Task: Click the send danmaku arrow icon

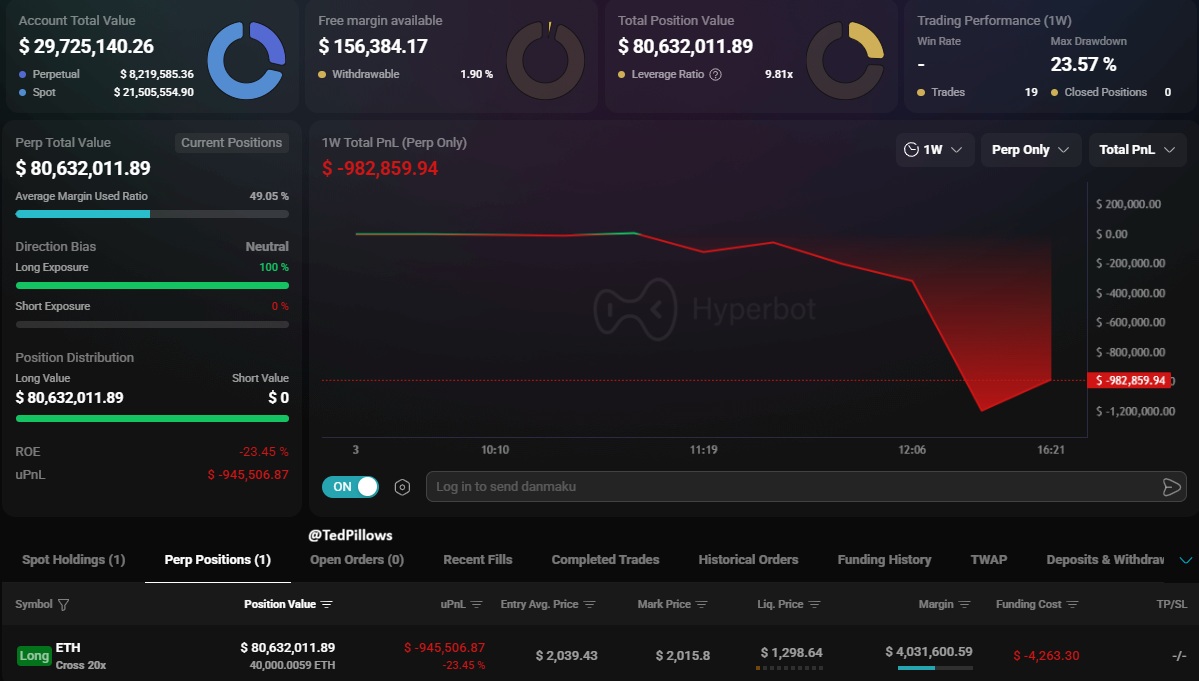Action: click(1171, 487)
